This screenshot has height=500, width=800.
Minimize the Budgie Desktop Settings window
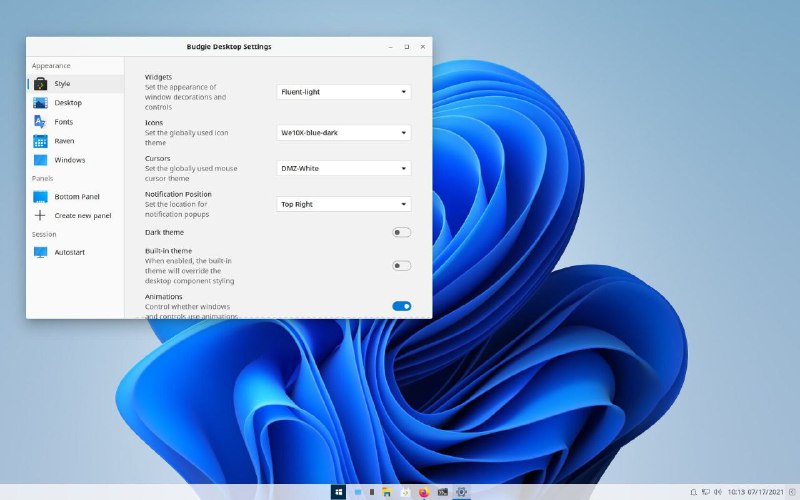pyautogui.click(x=391, y=47)
